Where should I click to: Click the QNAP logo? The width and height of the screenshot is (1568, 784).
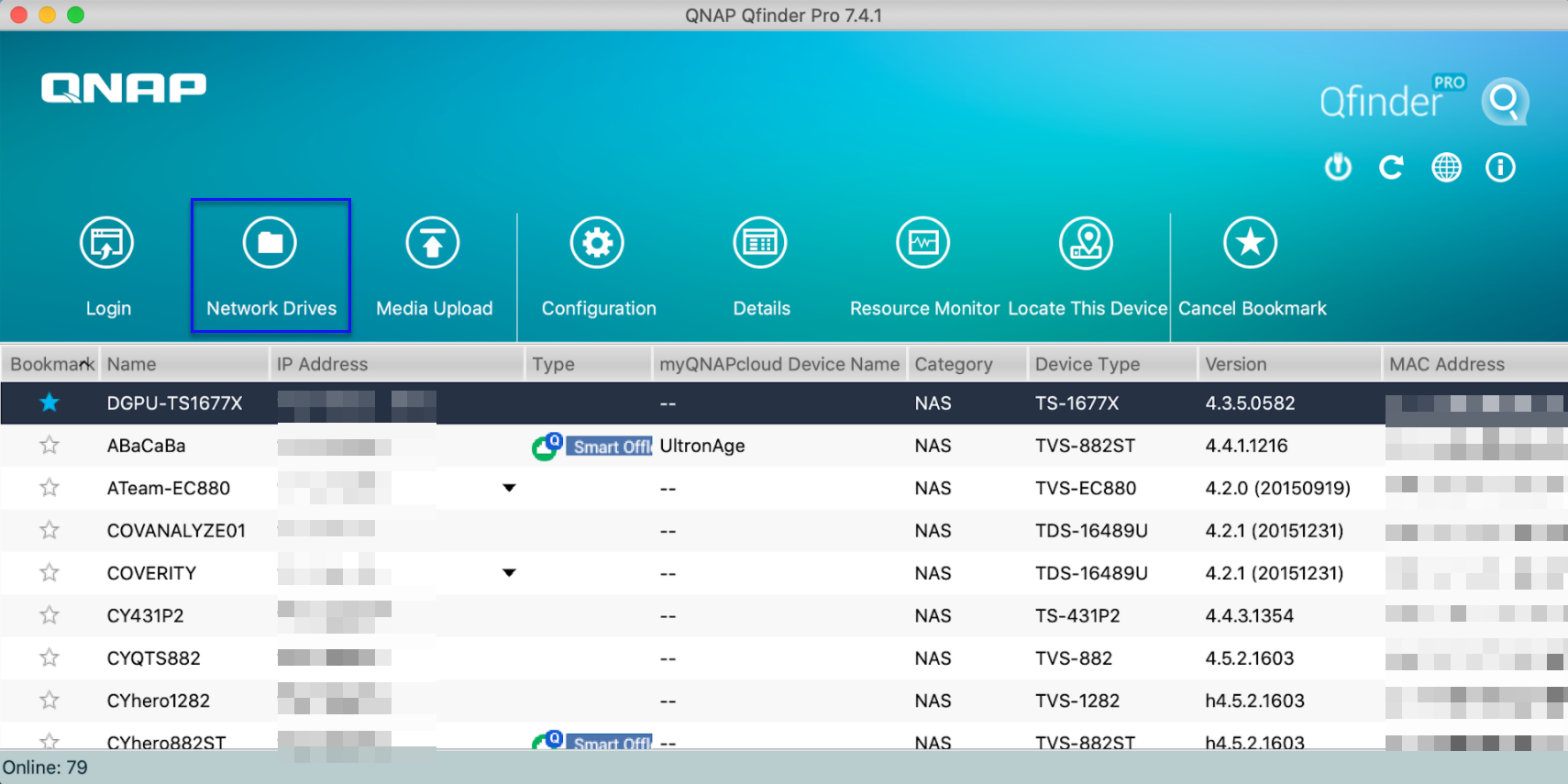[124, 88]
